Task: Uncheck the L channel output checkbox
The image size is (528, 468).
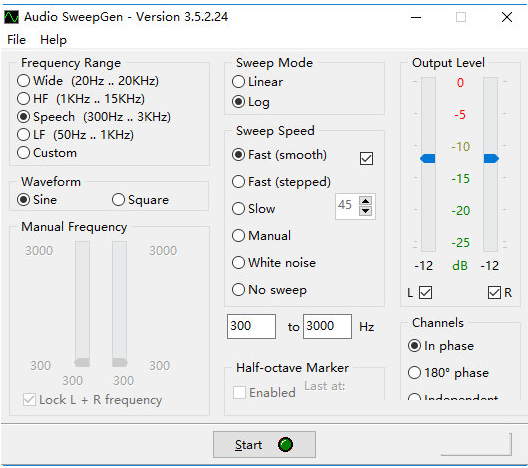Action: (x=425, y=292)
